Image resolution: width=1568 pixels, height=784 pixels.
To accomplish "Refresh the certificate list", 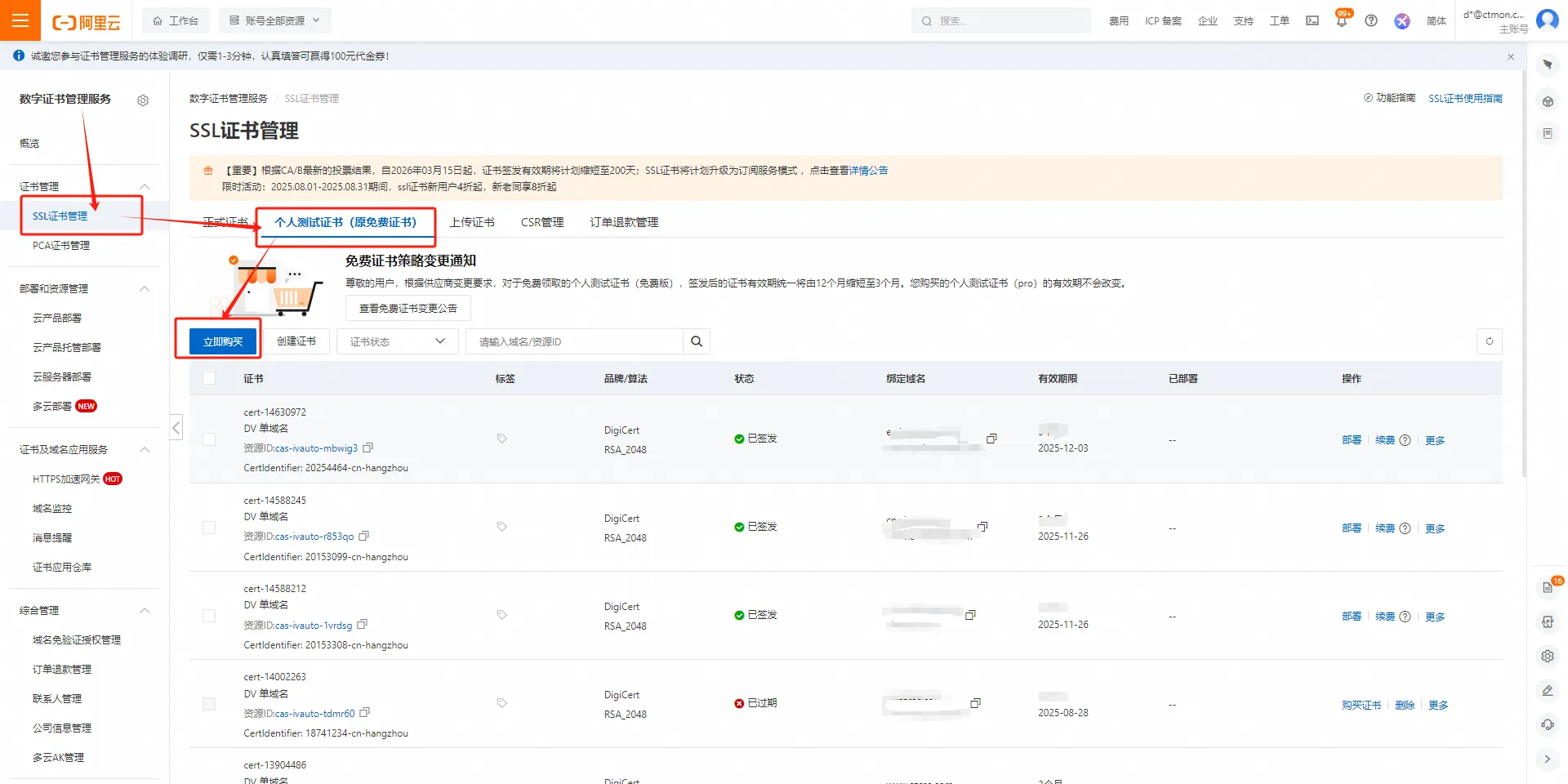I will [x=1489, y=341].
